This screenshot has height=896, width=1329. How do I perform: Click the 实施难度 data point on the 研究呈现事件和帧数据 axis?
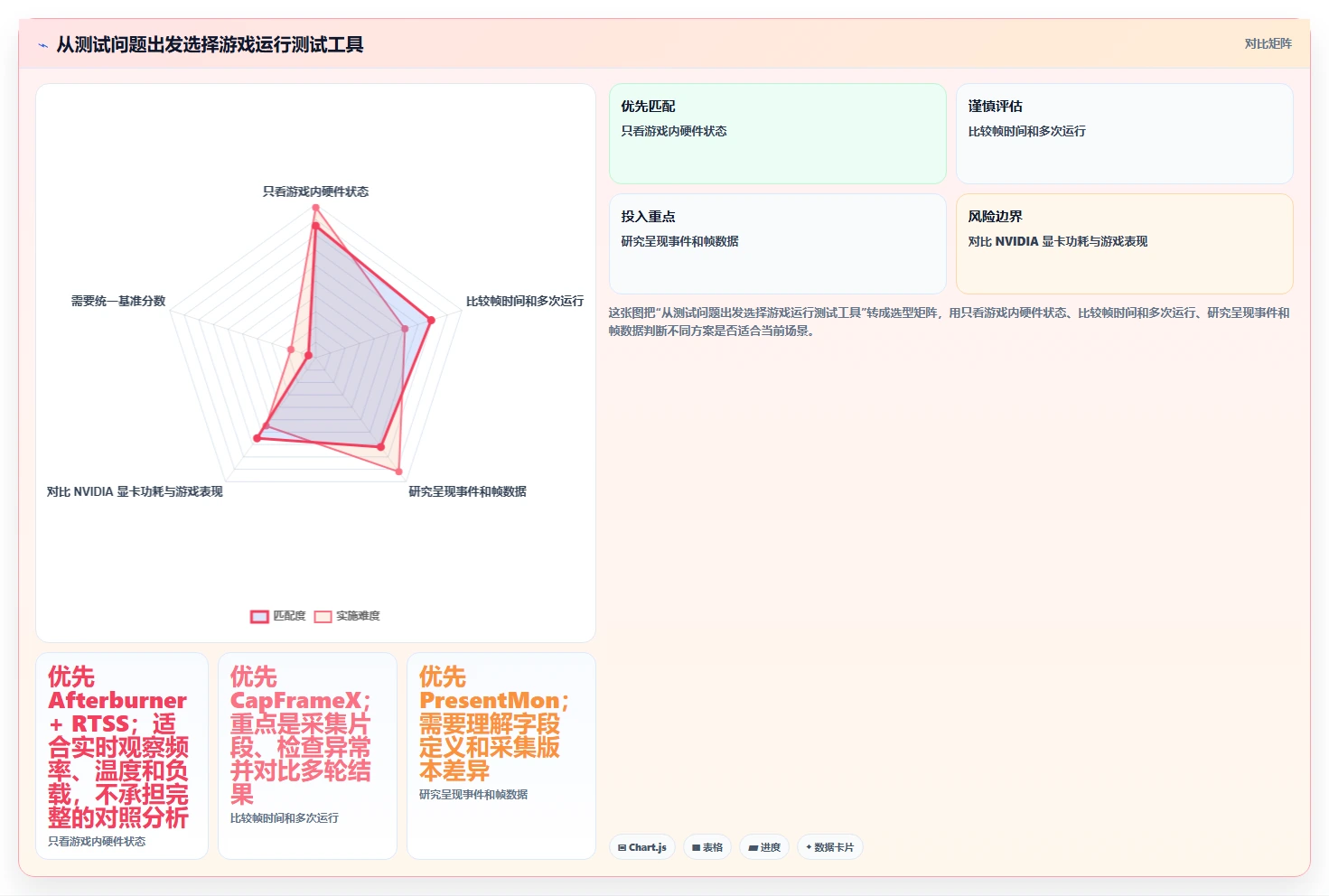click(x=398, y=471)
